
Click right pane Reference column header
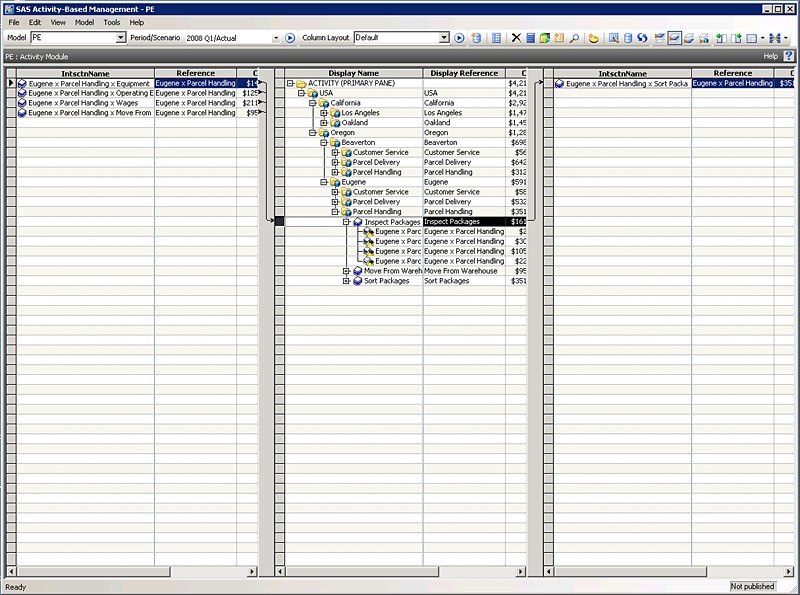(733, 73)
